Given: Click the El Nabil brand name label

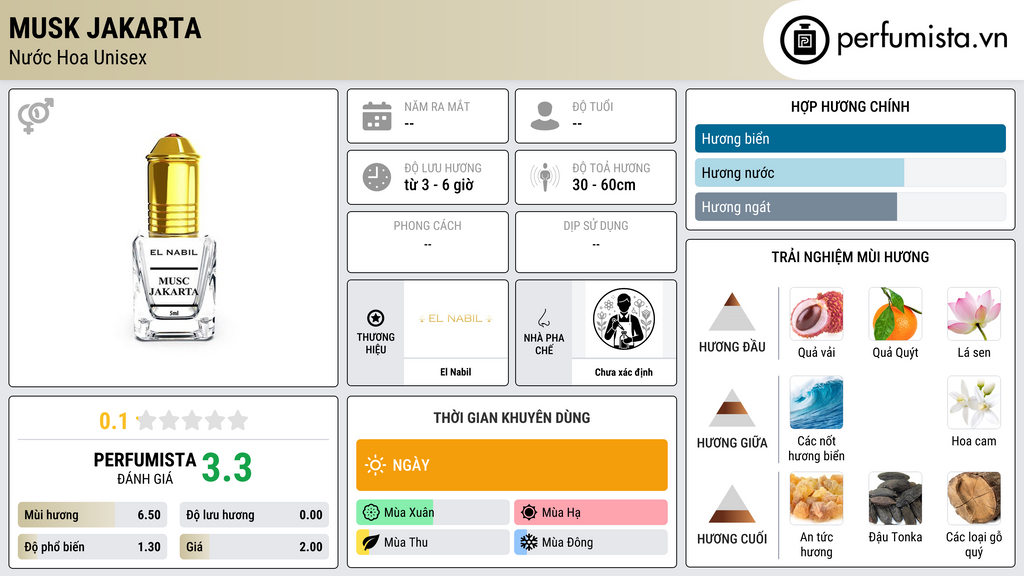Looking at the screenshot, I should pos(455,372).
